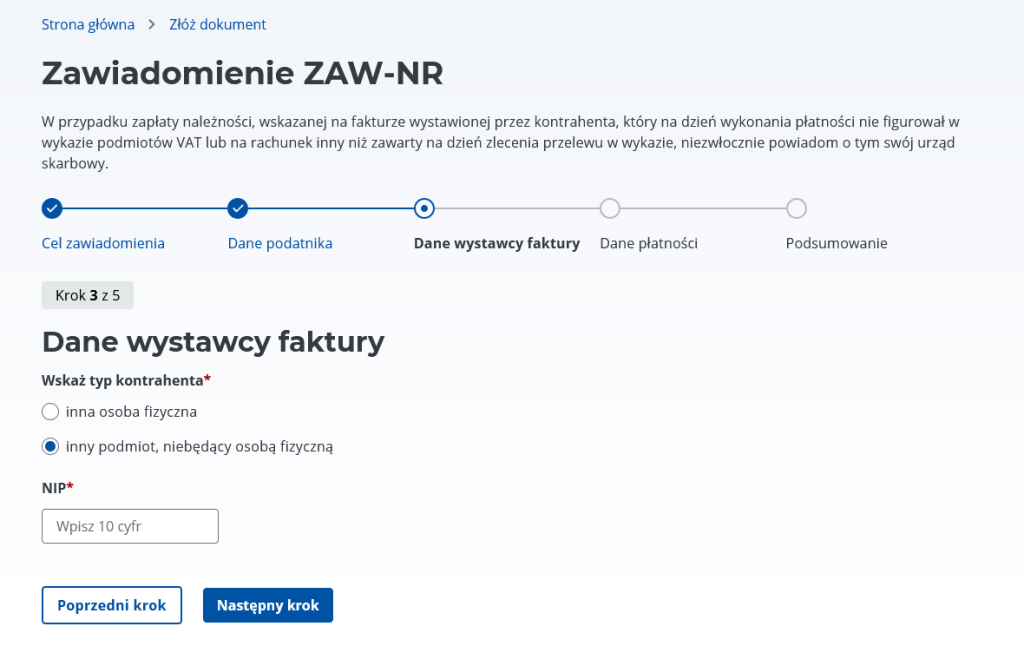Click the empty circle icon for Dane płatności
Viewport: 1024px width, 666px height.
pyautogui.click(x=610, y=209)
